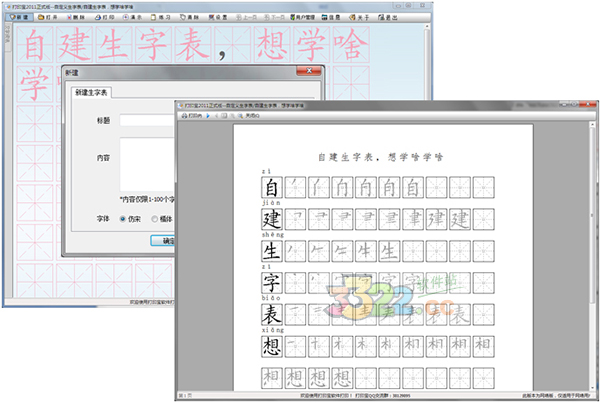600x403 pixels.
Task: Click the bold 想 character in preview page
Action: 272,346
